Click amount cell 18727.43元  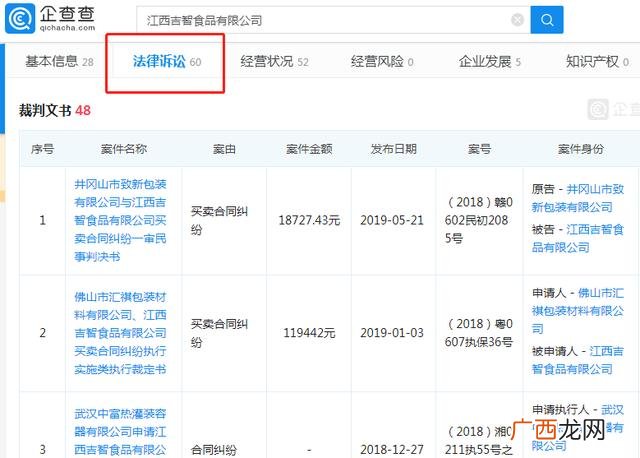click(309, 220)
